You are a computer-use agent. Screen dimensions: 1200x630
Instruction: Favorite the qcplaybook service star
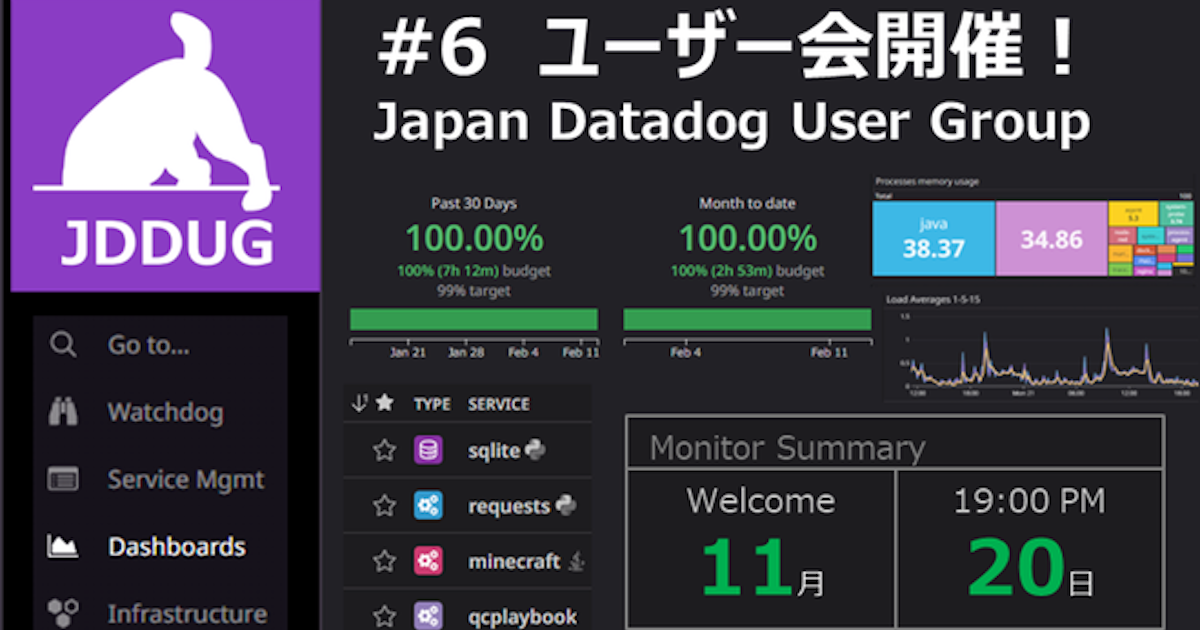384,616
